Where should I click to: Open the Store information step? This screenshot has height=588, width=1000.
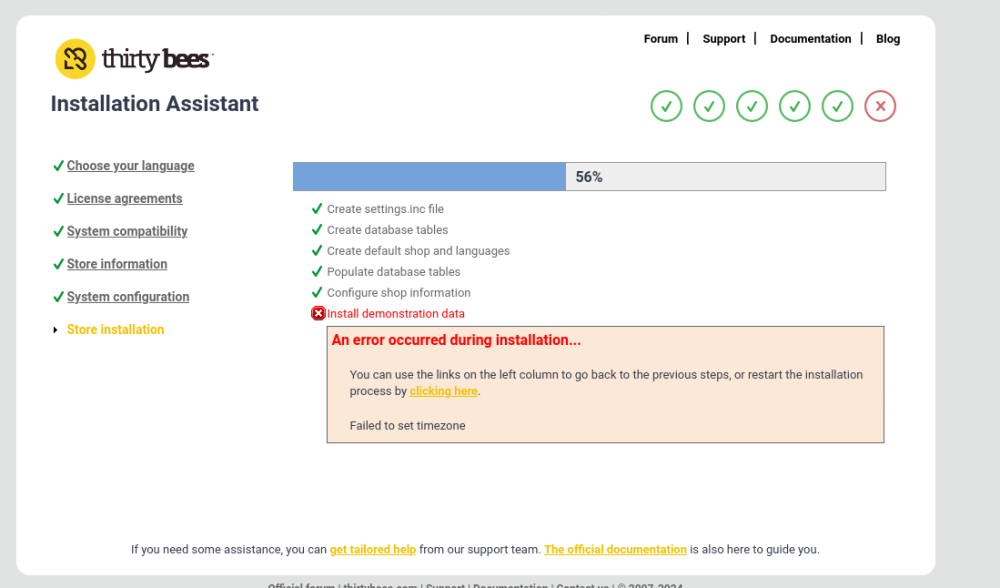coord(117,264)
